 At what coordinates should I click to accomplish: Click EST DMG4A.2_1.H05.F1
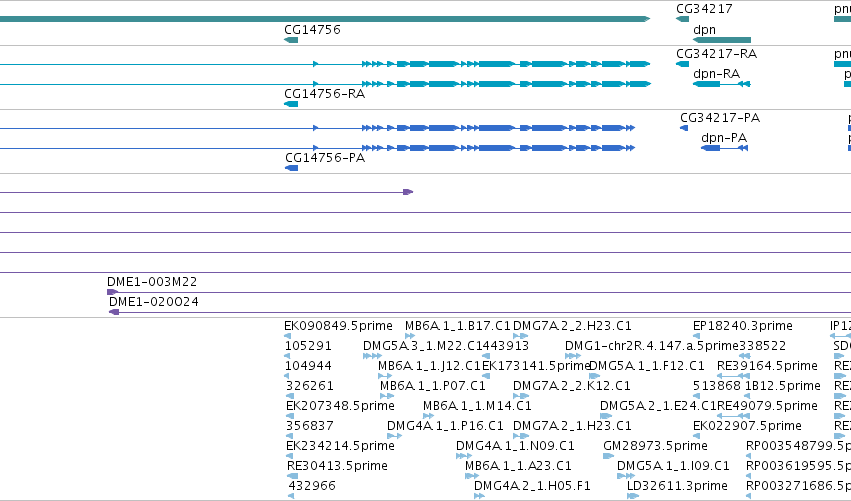pos(532,486)
